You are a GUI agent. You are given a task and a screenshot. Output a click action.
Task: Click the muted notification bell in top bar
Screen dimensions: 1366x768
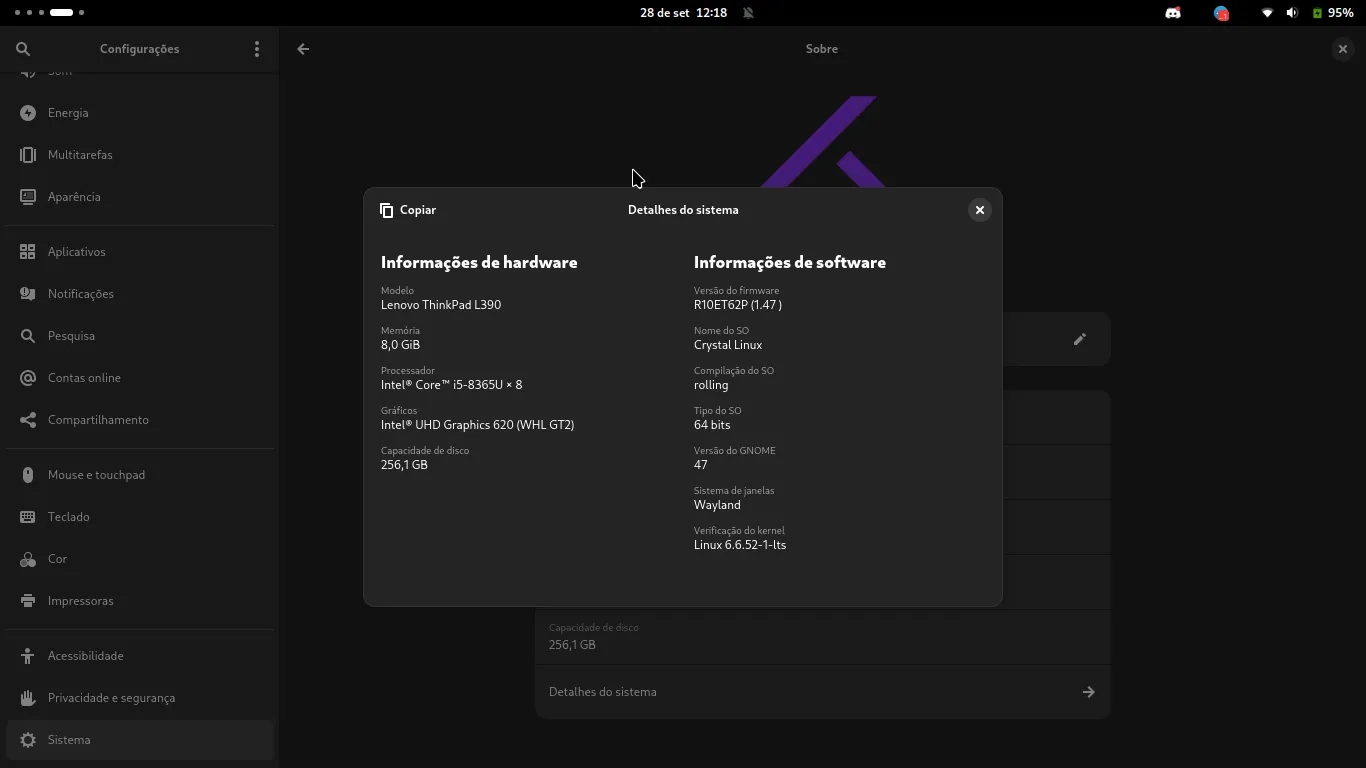pos(749,13)
